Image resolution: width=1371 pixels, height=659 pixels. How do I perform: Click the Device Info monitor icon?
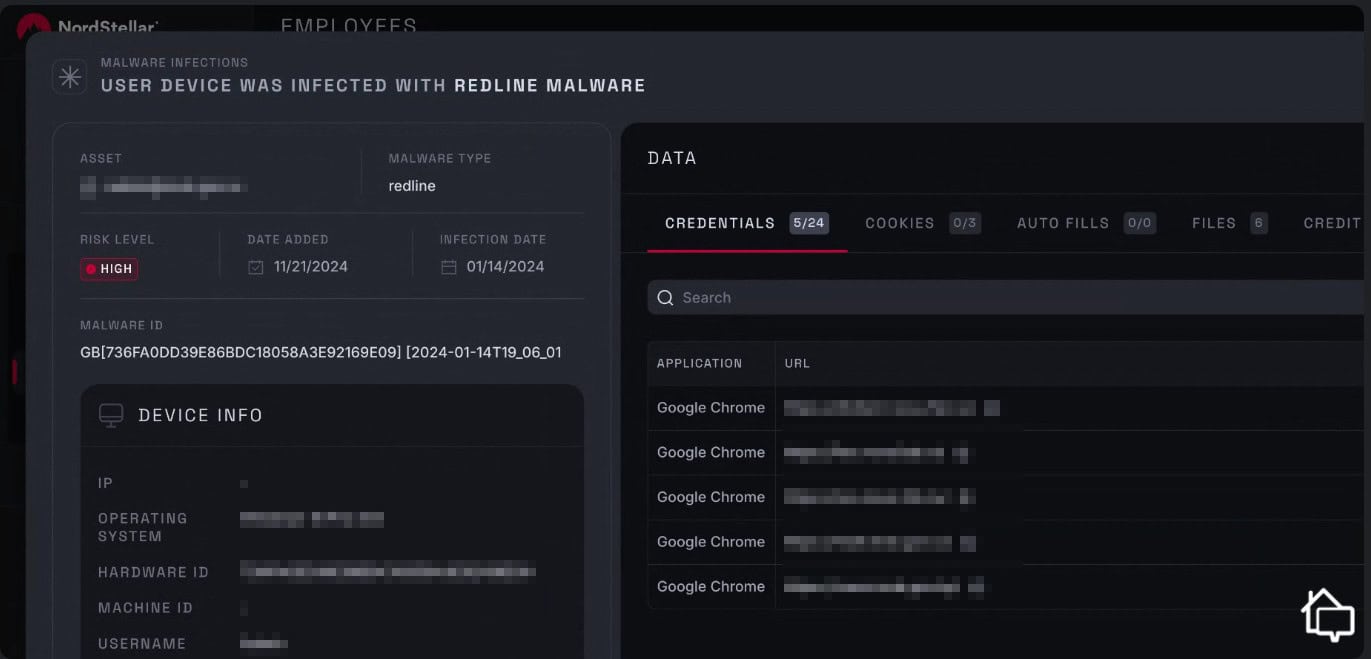[x=111, y=415]
